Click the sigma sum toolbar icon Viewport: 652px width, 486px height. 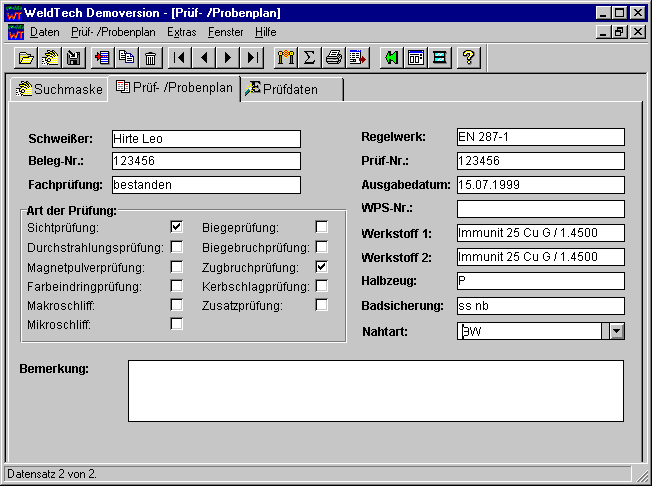(310, 58)
